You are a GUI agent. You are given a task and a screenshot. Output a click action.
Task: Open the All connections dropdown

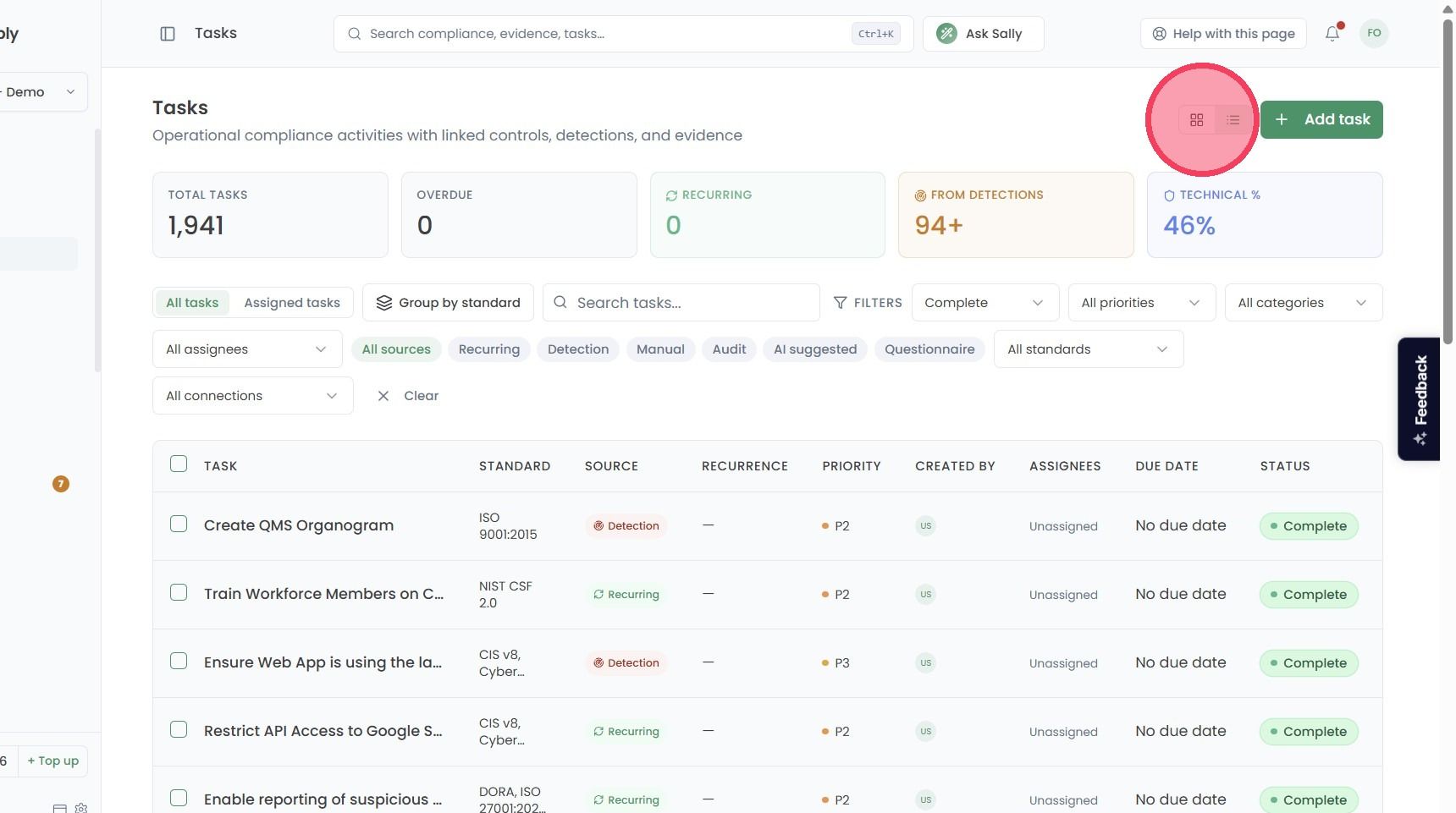[x=253, y=396]
